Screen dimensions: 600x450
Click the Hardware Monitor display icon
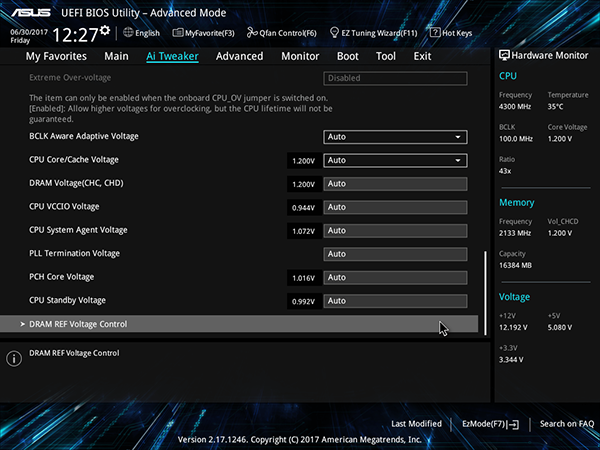[x=504, y=55]
